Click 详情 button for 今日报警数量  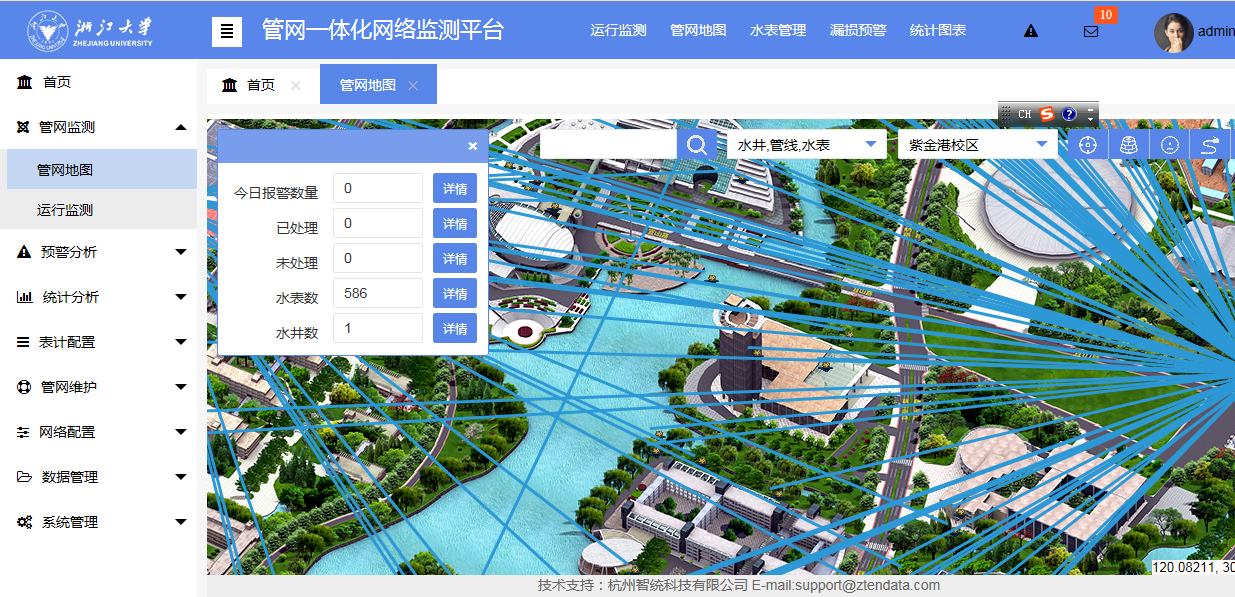455,189
